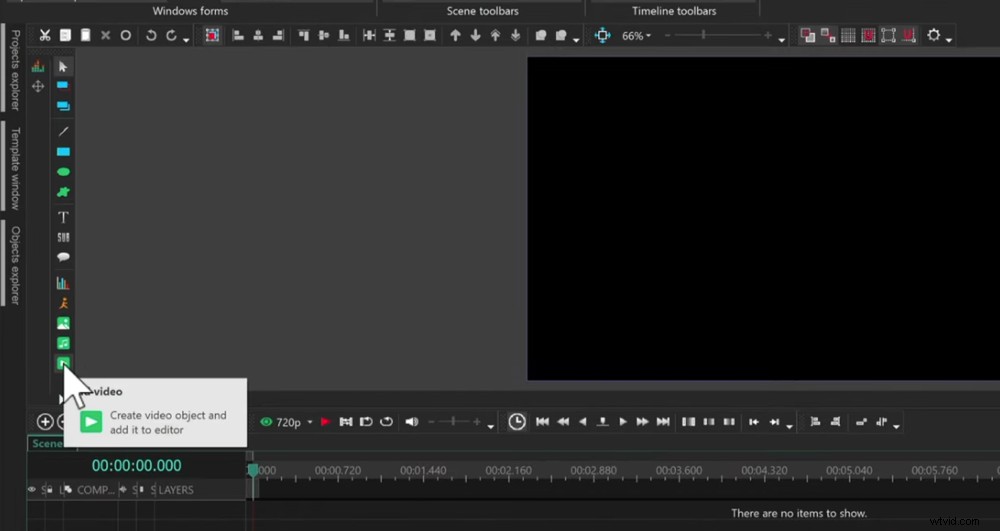Toggle the eye visibility column header
The image size is (1000, 531).
pos(31,490)
